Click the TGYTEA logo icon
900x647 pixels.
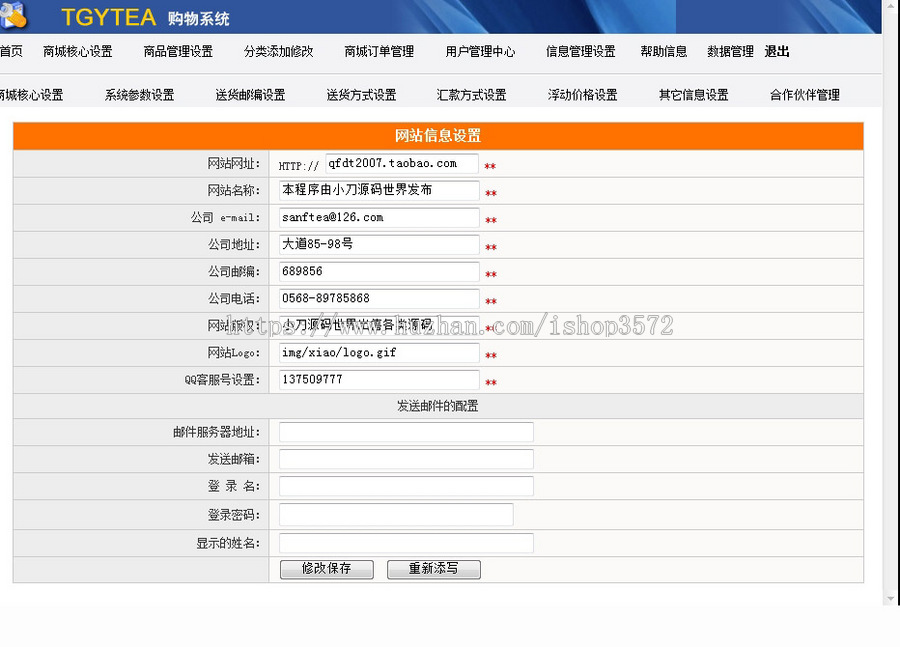coord(14,16)
